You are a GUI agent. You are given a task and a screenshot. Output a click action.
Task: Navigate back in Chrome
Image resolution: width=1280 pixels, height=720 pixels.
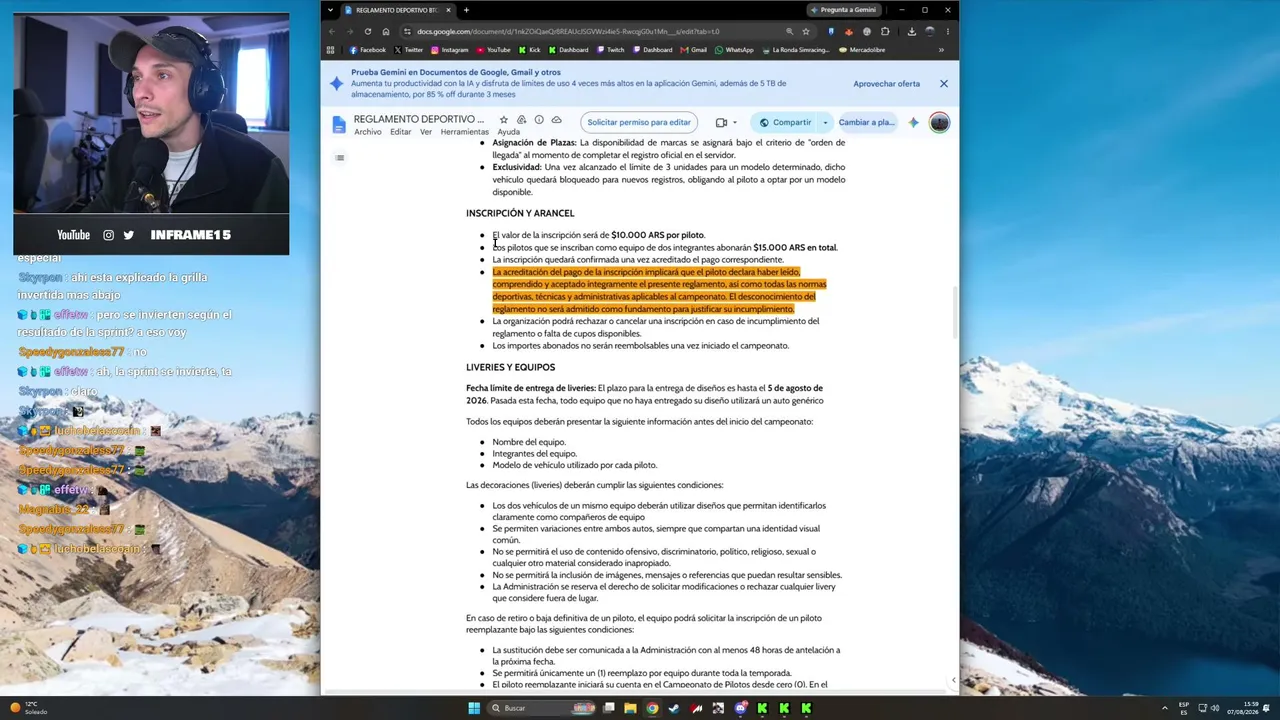tap(332, 31)
